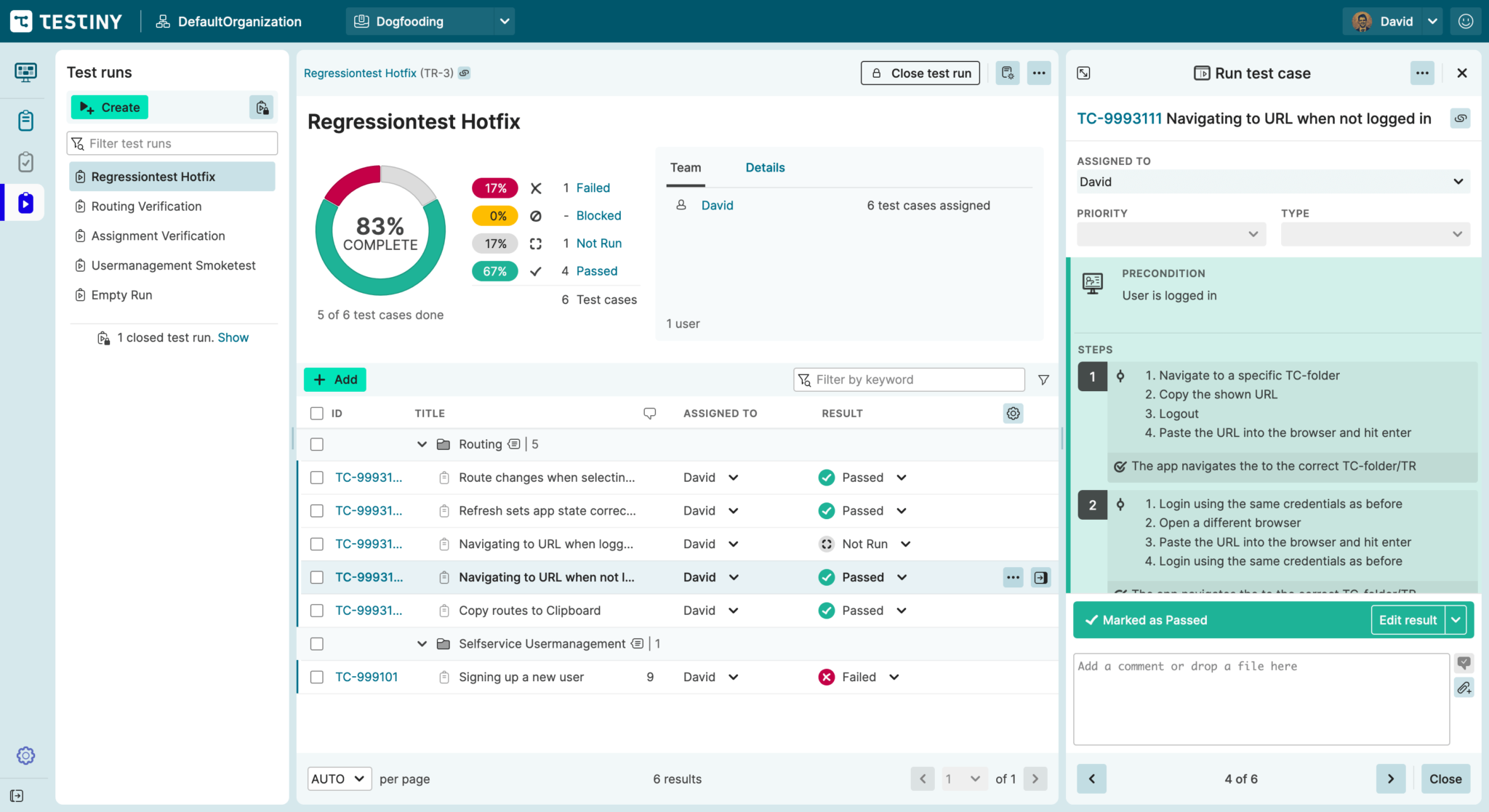Check the Signing up a new user checkbox

point(317,677)
